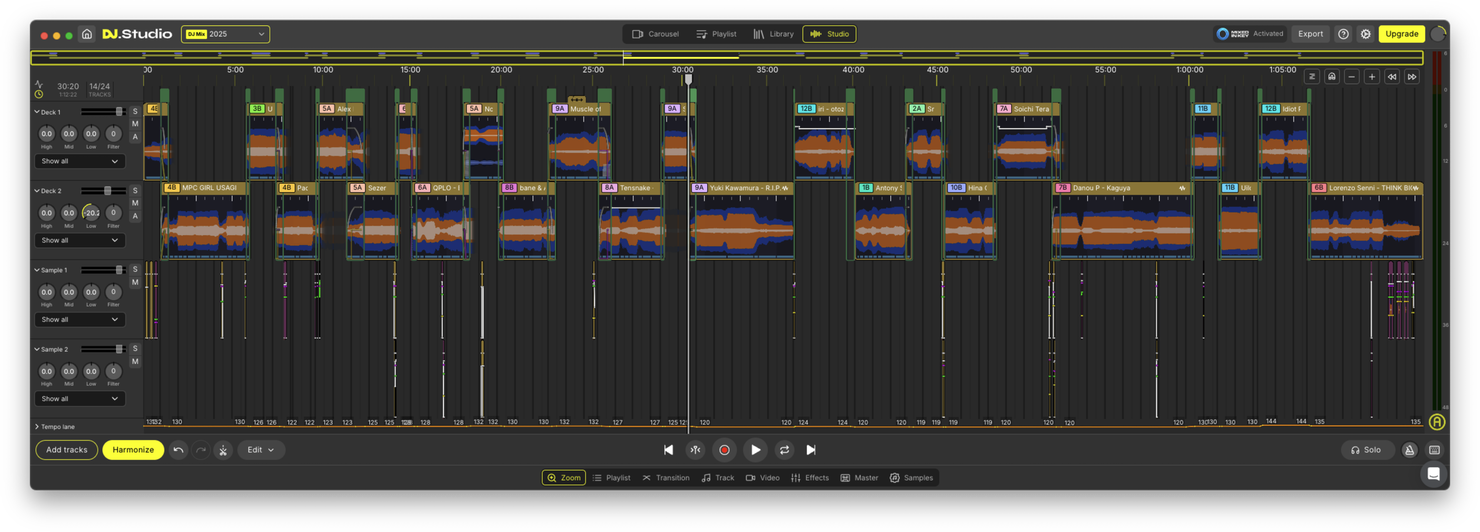Solo Deck 1 with the S button

pos(135,112)
